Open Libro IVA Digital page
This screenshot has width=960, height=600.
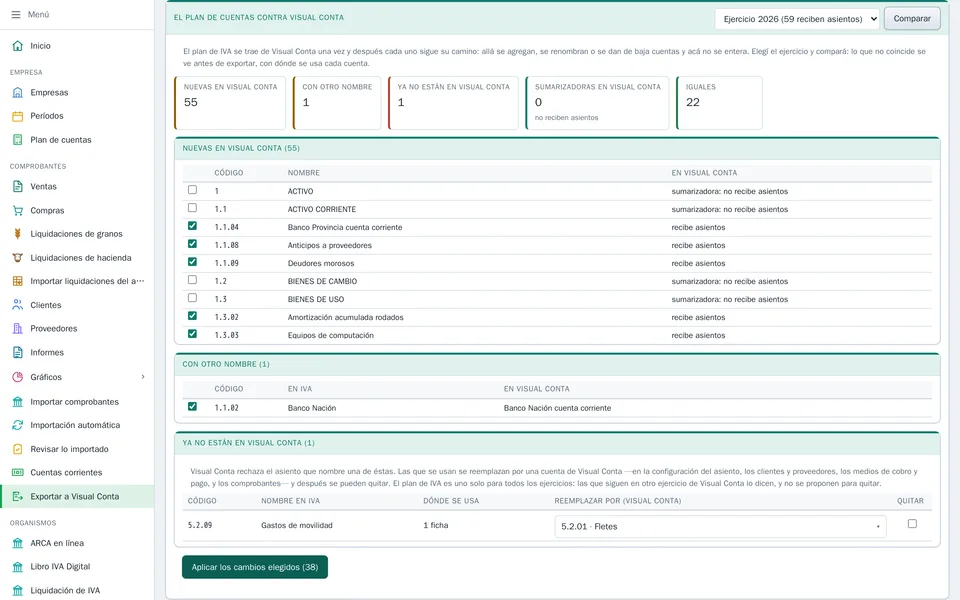tap(77, 567)
